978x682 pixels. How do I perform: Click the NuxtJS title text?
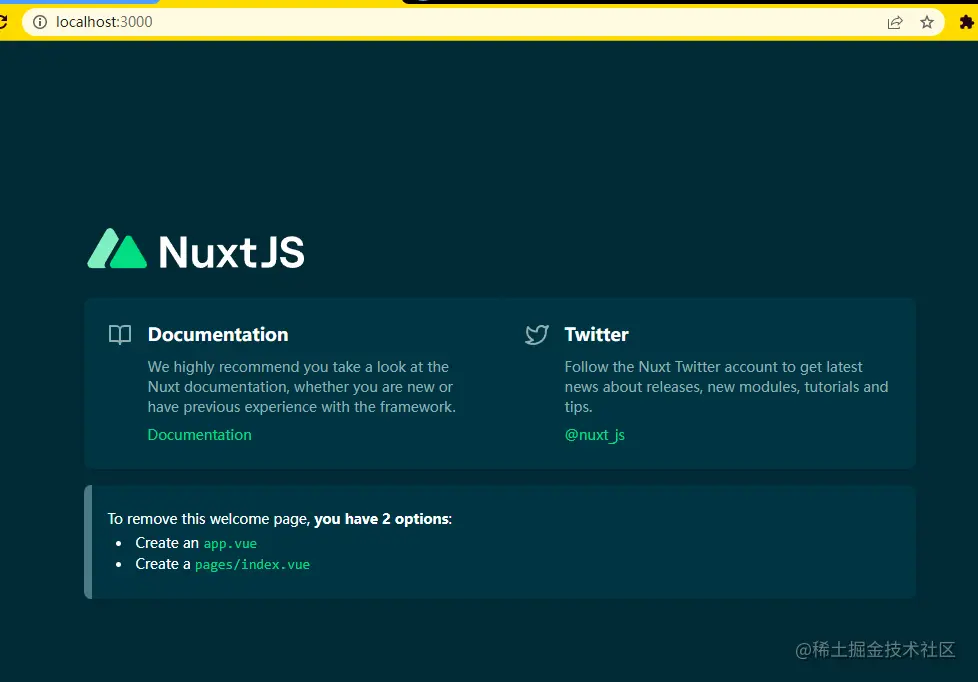tap(231, 251)
